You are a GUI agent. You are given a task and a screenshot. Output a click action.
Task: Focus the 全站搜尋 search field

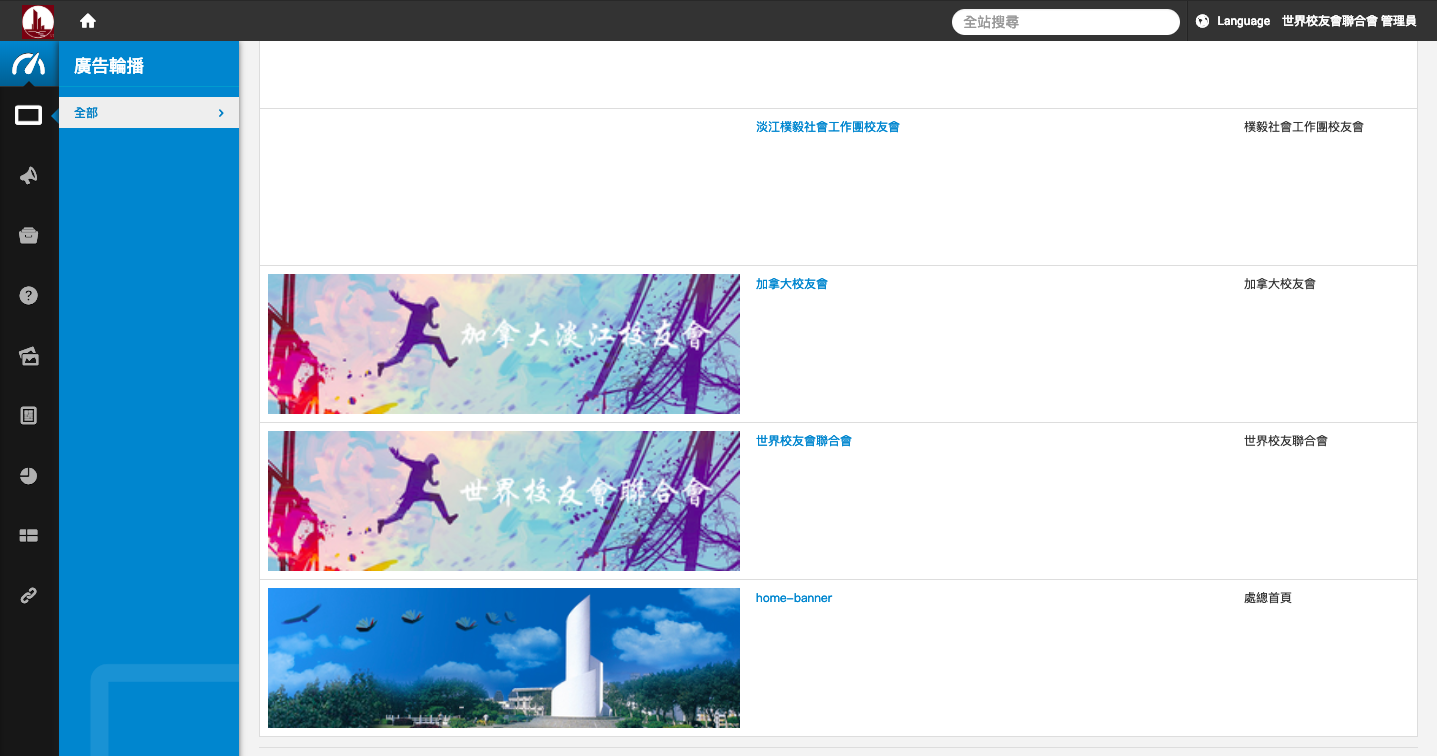[1066, 22]
